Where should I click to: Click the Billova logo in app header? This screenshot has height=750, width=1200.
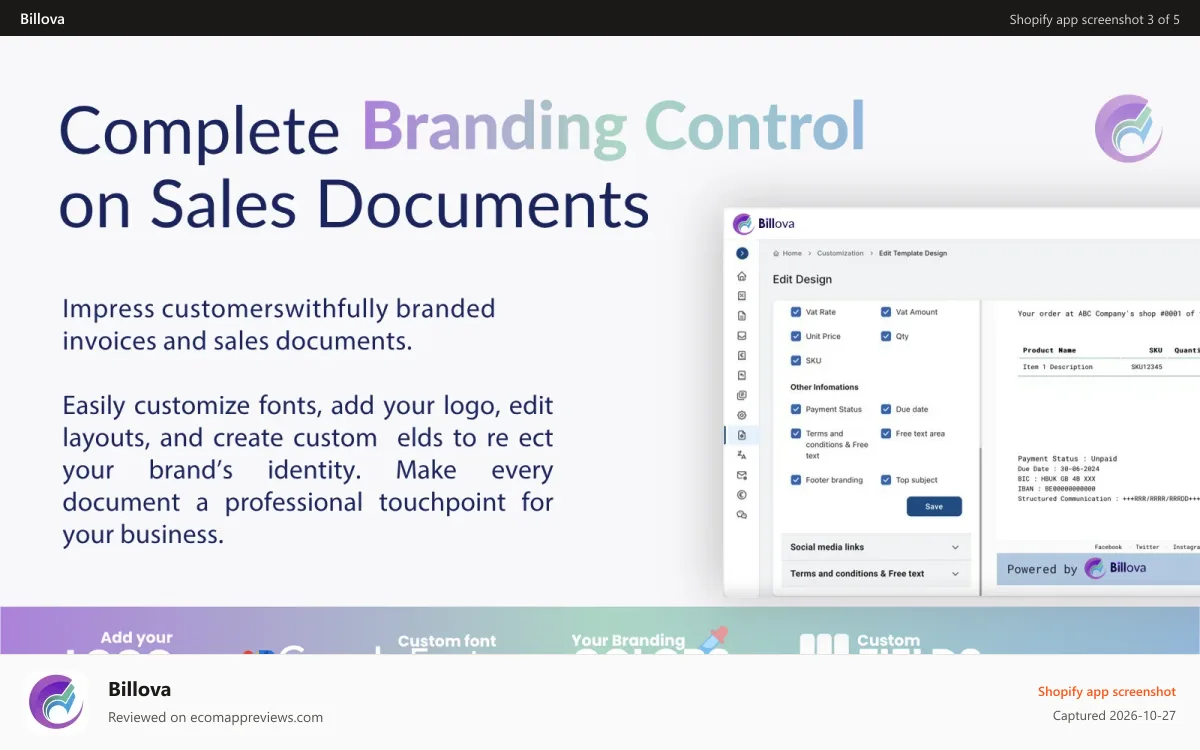[764, 224]
